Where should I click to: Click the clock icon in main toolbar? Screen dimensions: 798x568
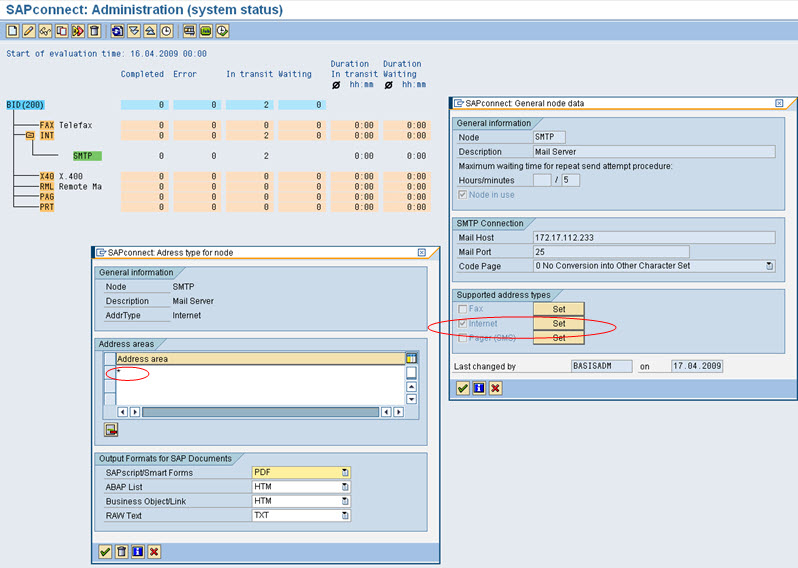coord(166,31)
